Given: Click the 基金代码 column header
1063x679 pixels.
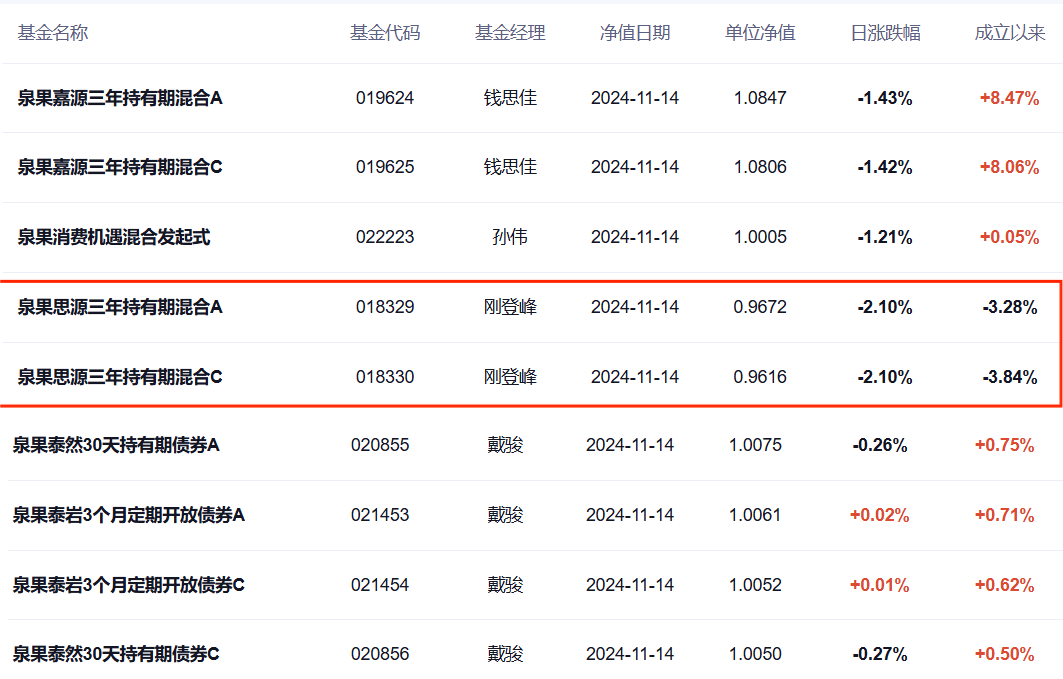Looking at the screenshot, I should pos(385,33).
